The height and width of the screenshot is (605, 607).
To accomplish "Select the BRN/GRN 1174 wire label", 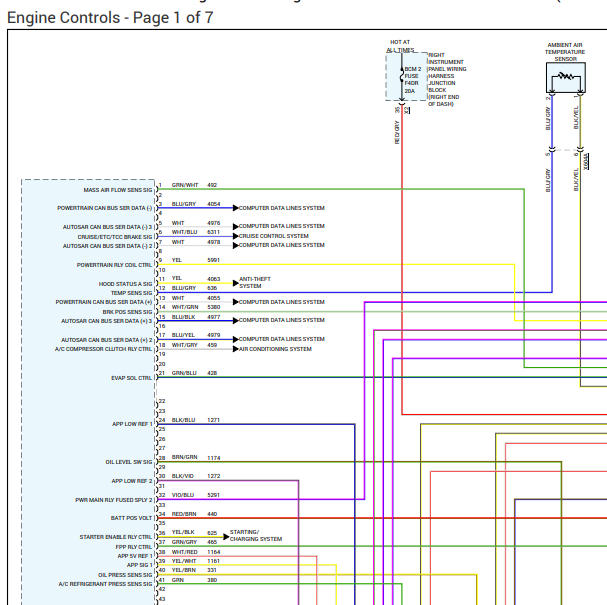I will tap(196, 458).
